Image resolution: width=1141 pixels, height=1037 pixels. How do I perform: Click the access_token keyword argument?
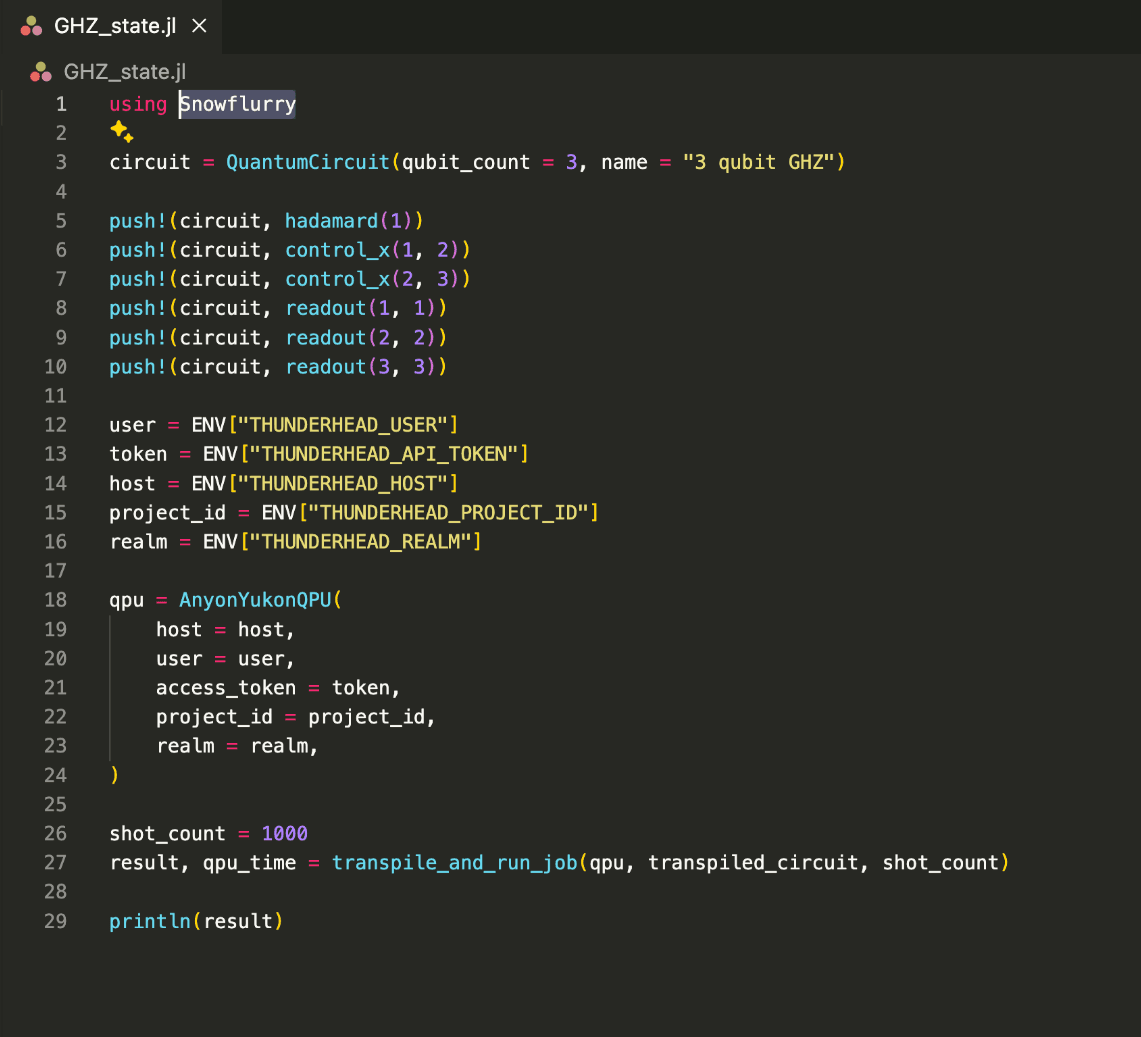pyautogui.click(x=226, y=688)
